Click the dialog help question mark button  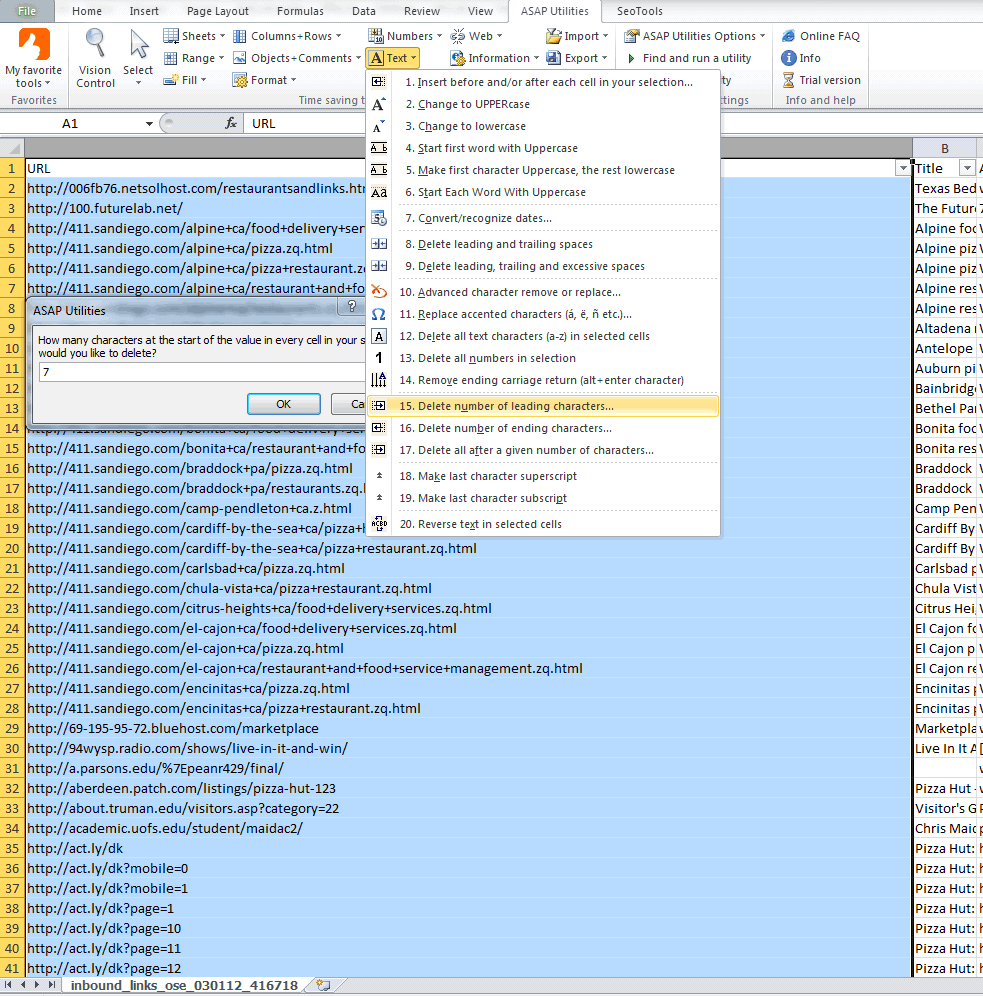[352, 307]
